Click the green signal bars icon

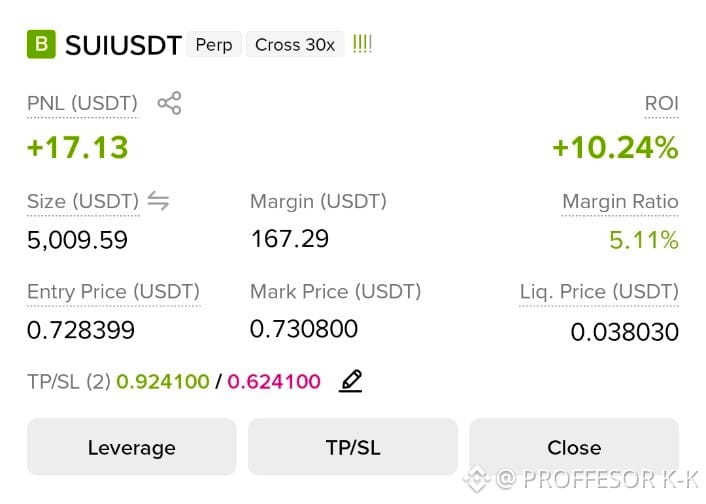coord(362,44)
